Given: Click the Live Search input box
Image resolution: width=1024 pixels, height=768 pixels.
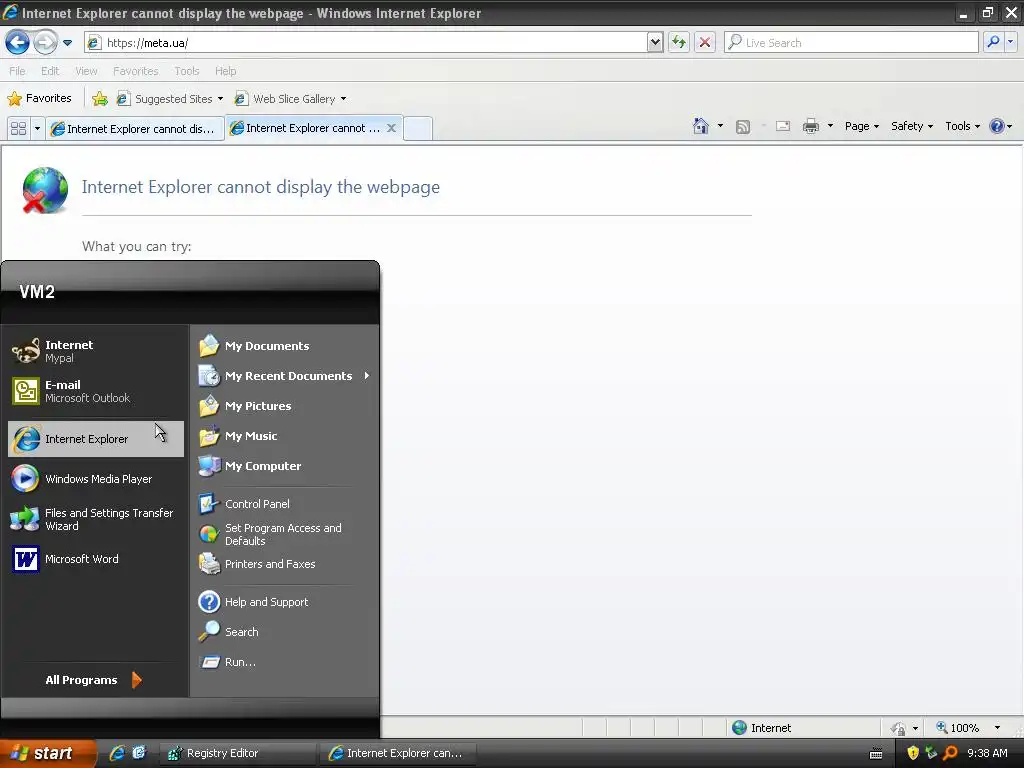Looking at the screenshot, I should pos(852,43).
